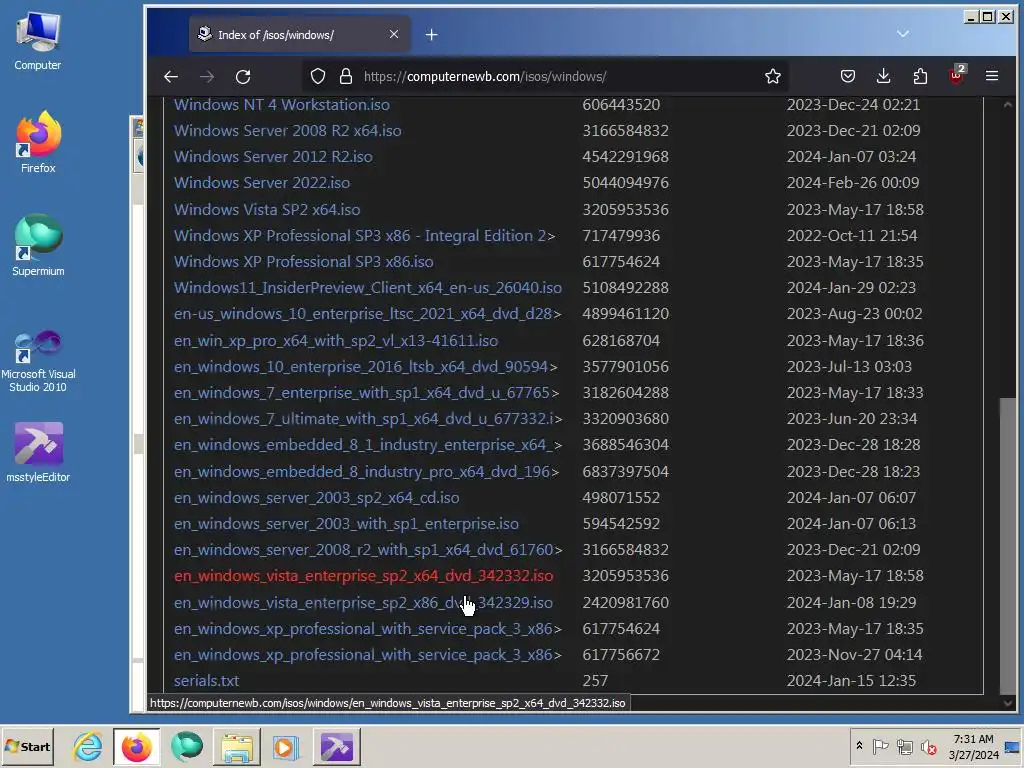Image resolution: width=1024 pixels, height=768 pixels.
Task: Open the Extensions puzzle icon
Action: point(920,76)
